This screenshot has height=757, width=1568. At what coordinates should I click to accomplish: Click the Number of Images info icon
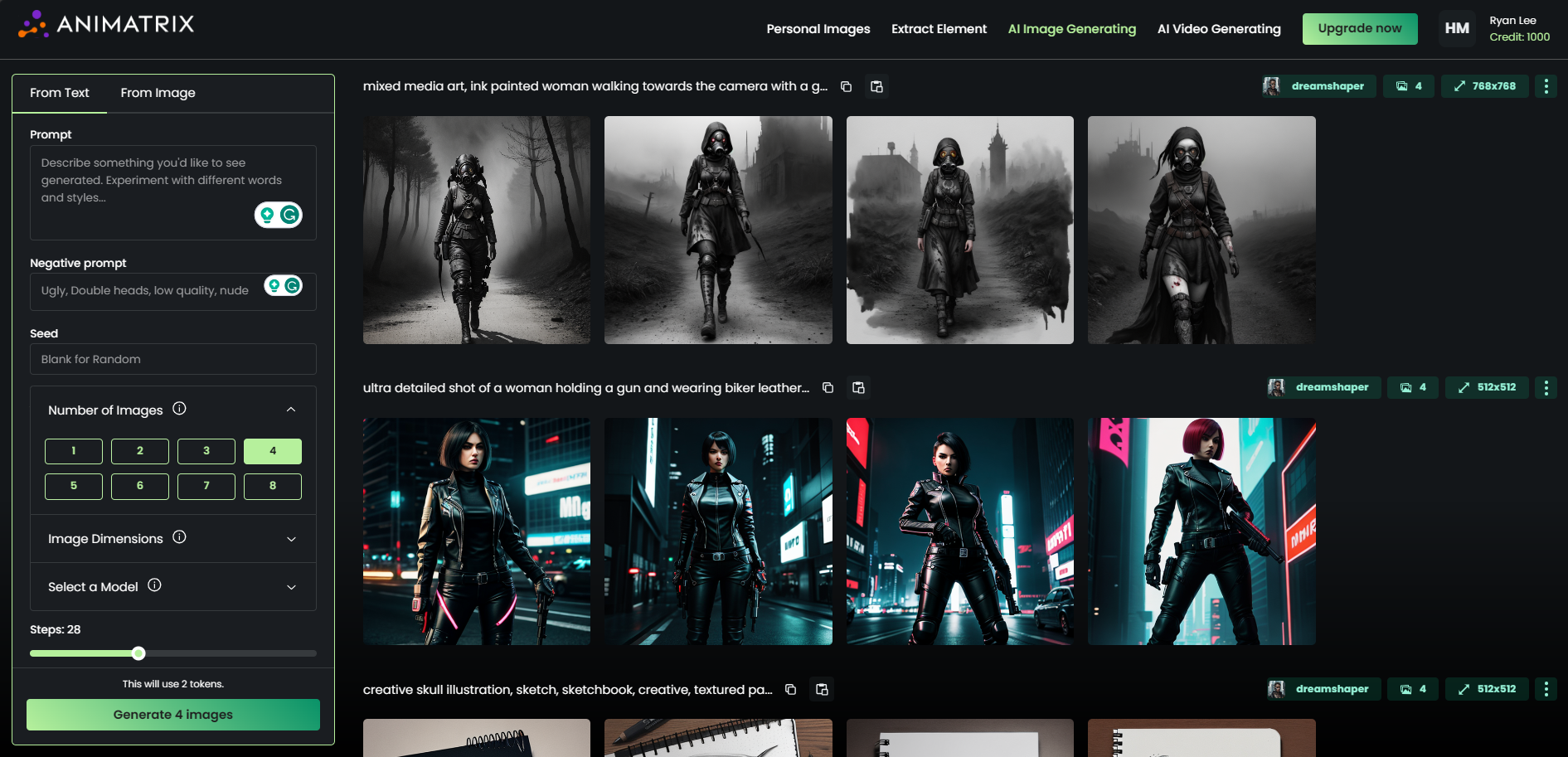point(179,409)
